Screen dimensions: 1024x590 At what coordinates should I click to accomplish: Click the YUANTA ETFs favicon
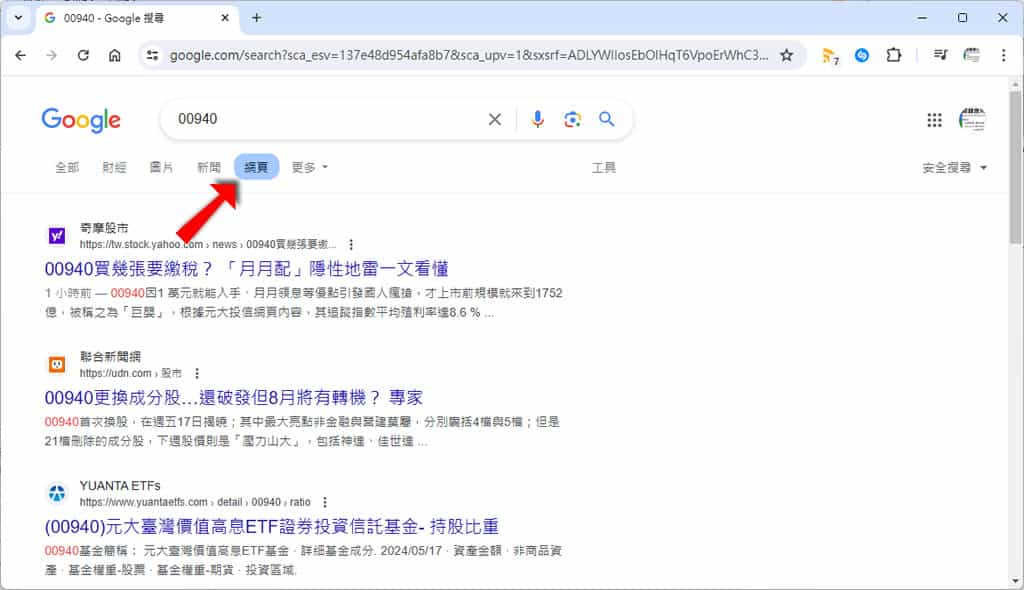pyautogui.click(x=57, y=493)
